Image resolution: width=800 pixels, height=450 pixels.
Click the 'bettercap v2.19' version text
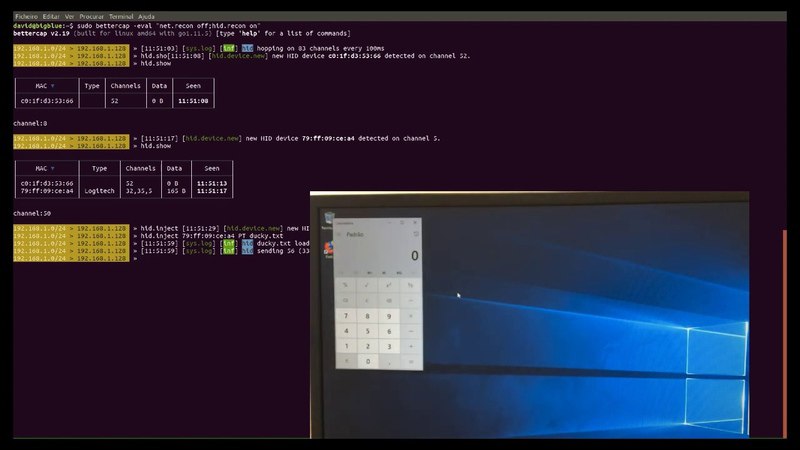pyautogui.click(x=41, y=33)
